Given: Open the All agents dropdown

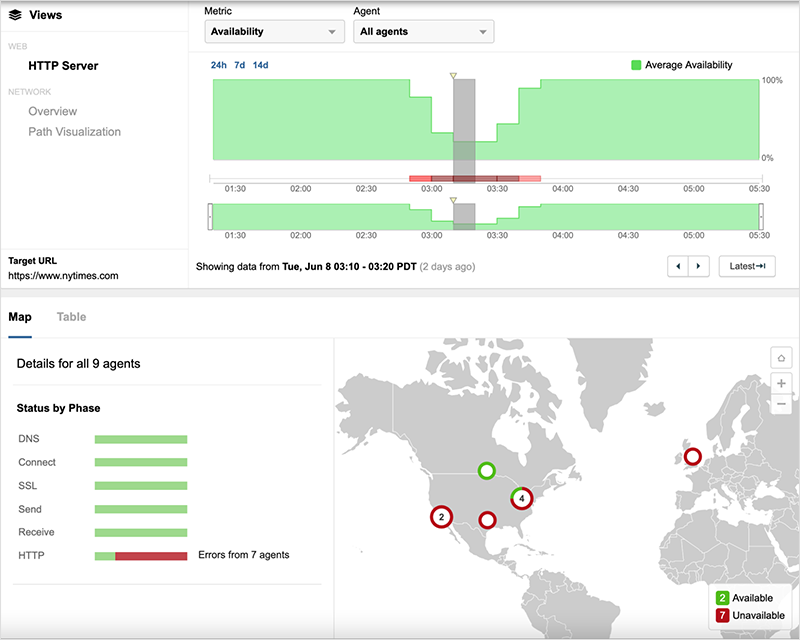Looking at the screenshot, I should coord(424,32).
